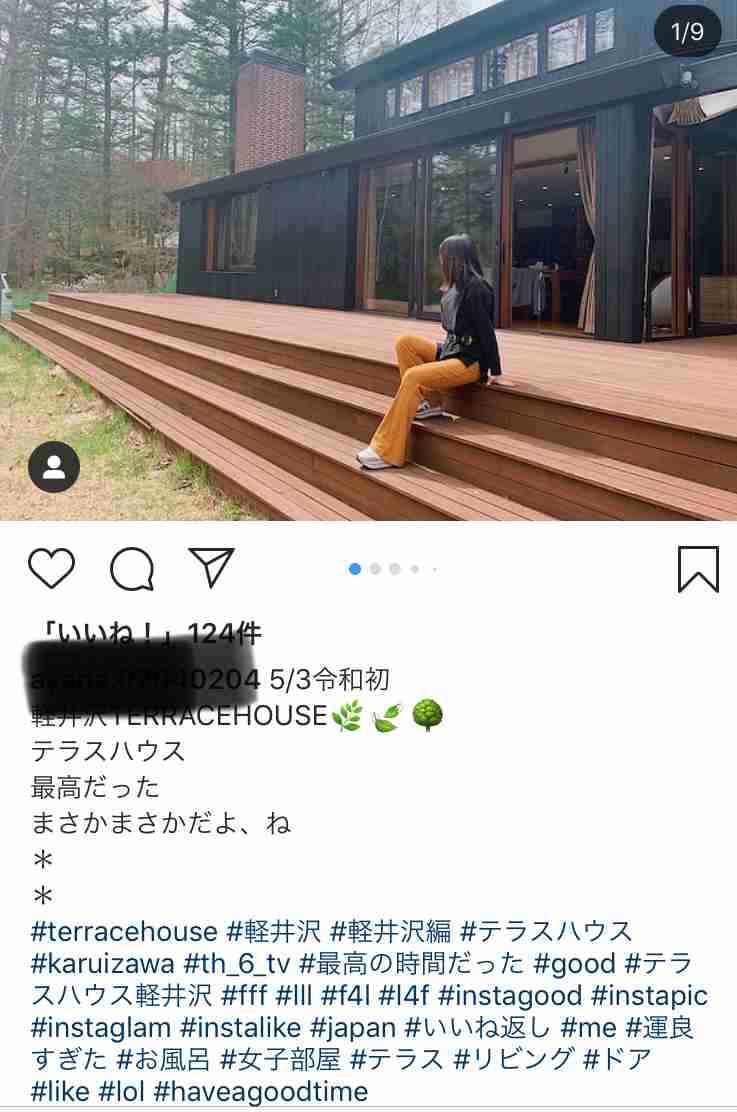Viewport: 737px width, 1112px height.
Task: Open hashtag #最高の時間だった
Action: click(411, 964)
